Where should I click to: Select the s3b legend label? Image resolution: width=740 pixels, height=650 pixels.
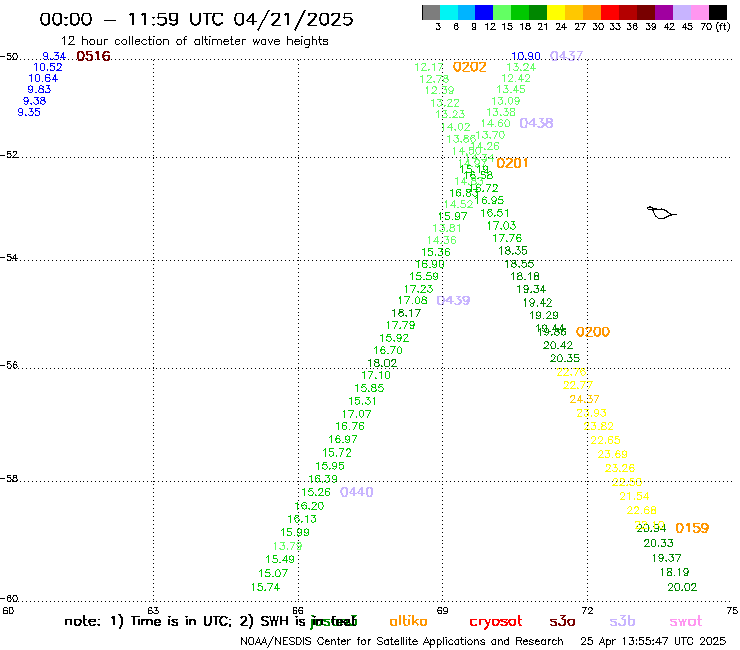coord(622,622)
